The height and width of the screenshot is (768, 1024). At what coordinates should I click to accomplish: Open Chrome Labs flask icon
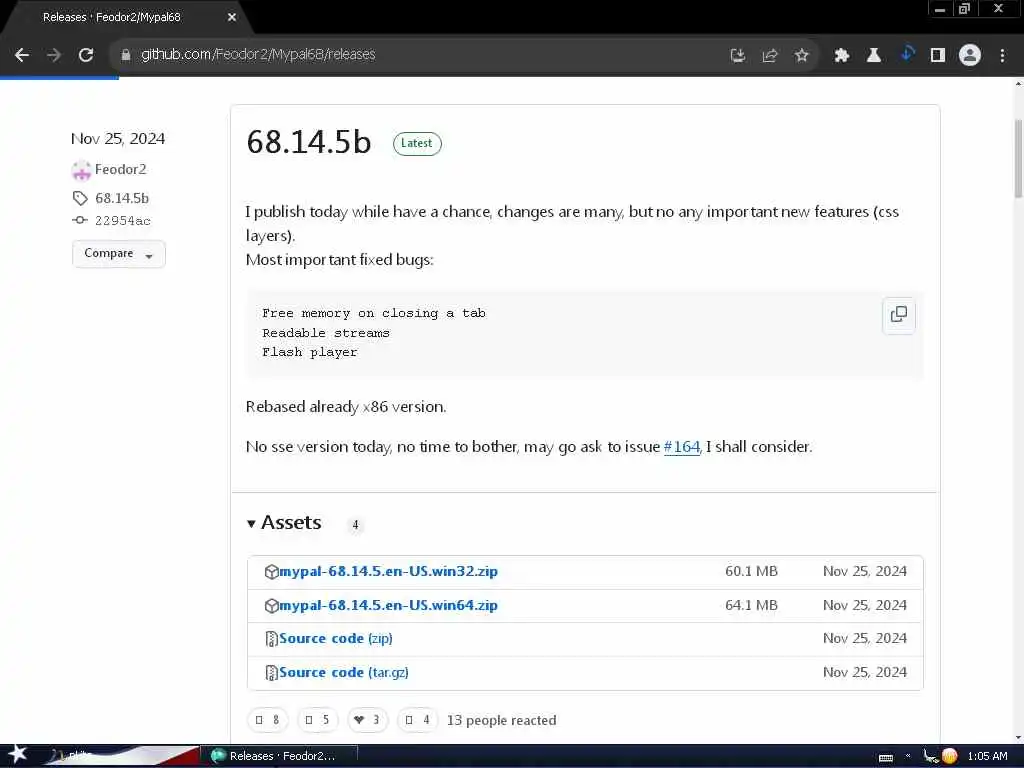click(873, 56)
